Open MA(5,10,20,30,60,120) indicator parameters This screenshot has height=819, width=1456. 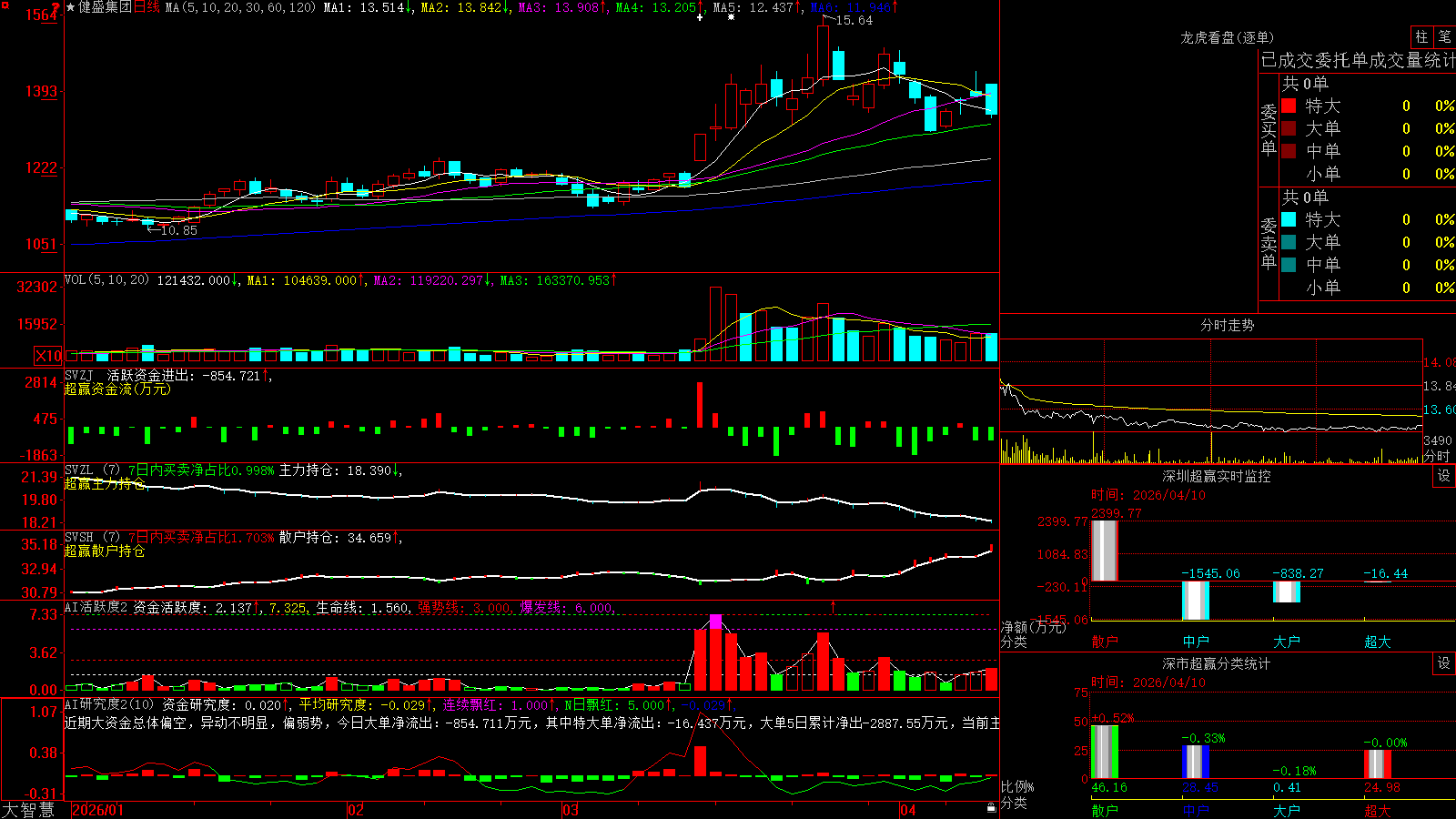(240, 7)
